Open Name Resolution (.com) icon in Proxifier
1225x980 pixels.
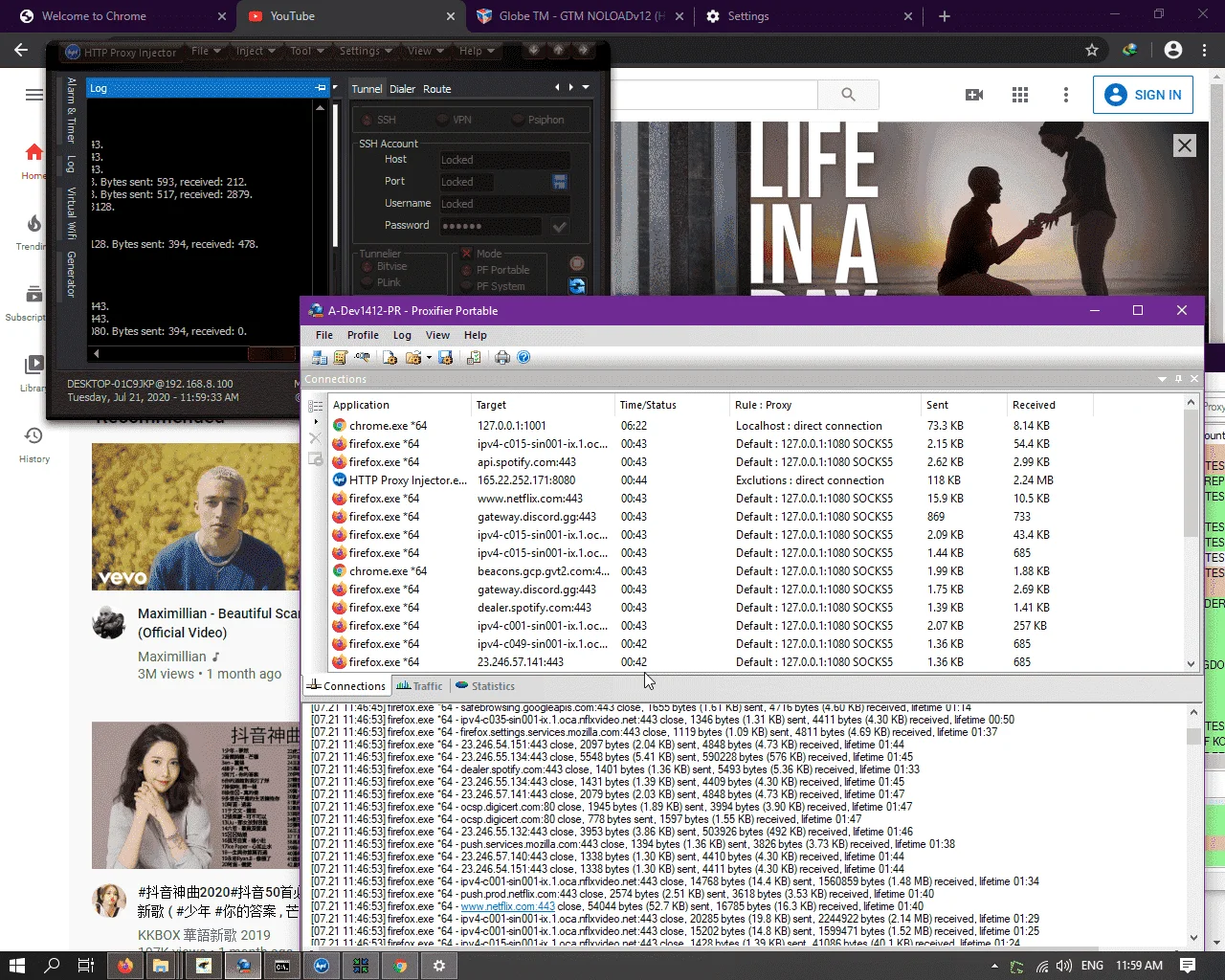point(362,357)
